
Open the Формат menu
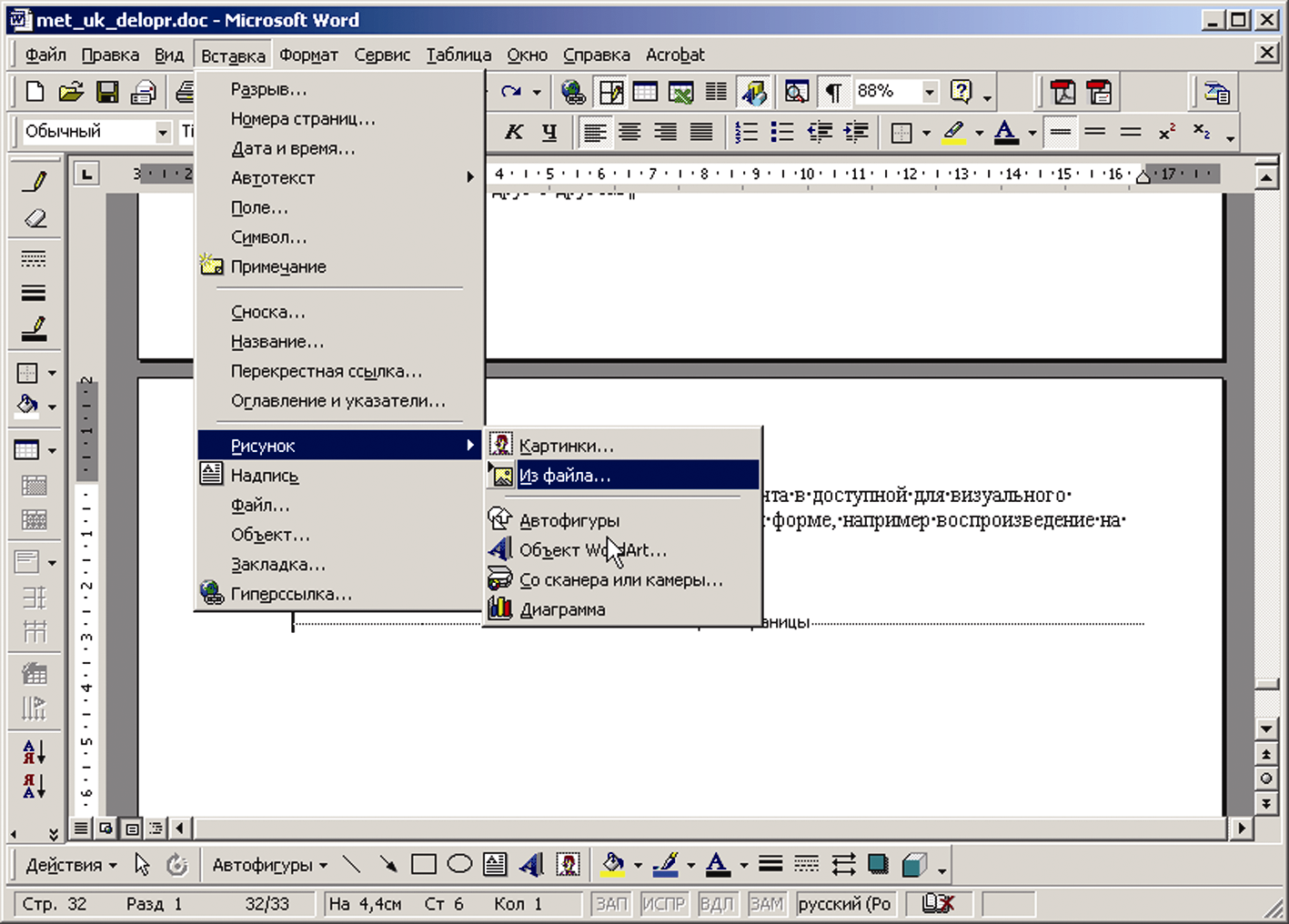pyautogui.click(x=308, y=55)
